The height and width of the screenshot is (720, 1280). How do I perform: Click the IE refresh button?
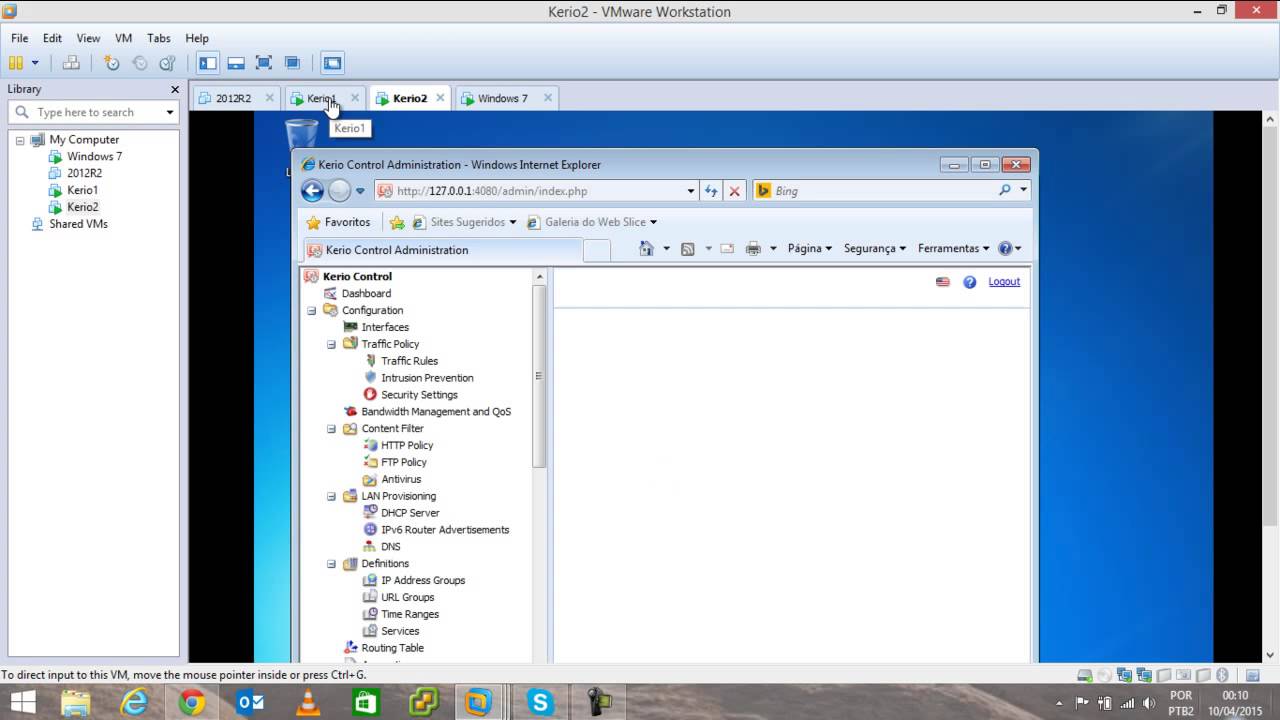[x=711, y=191]
